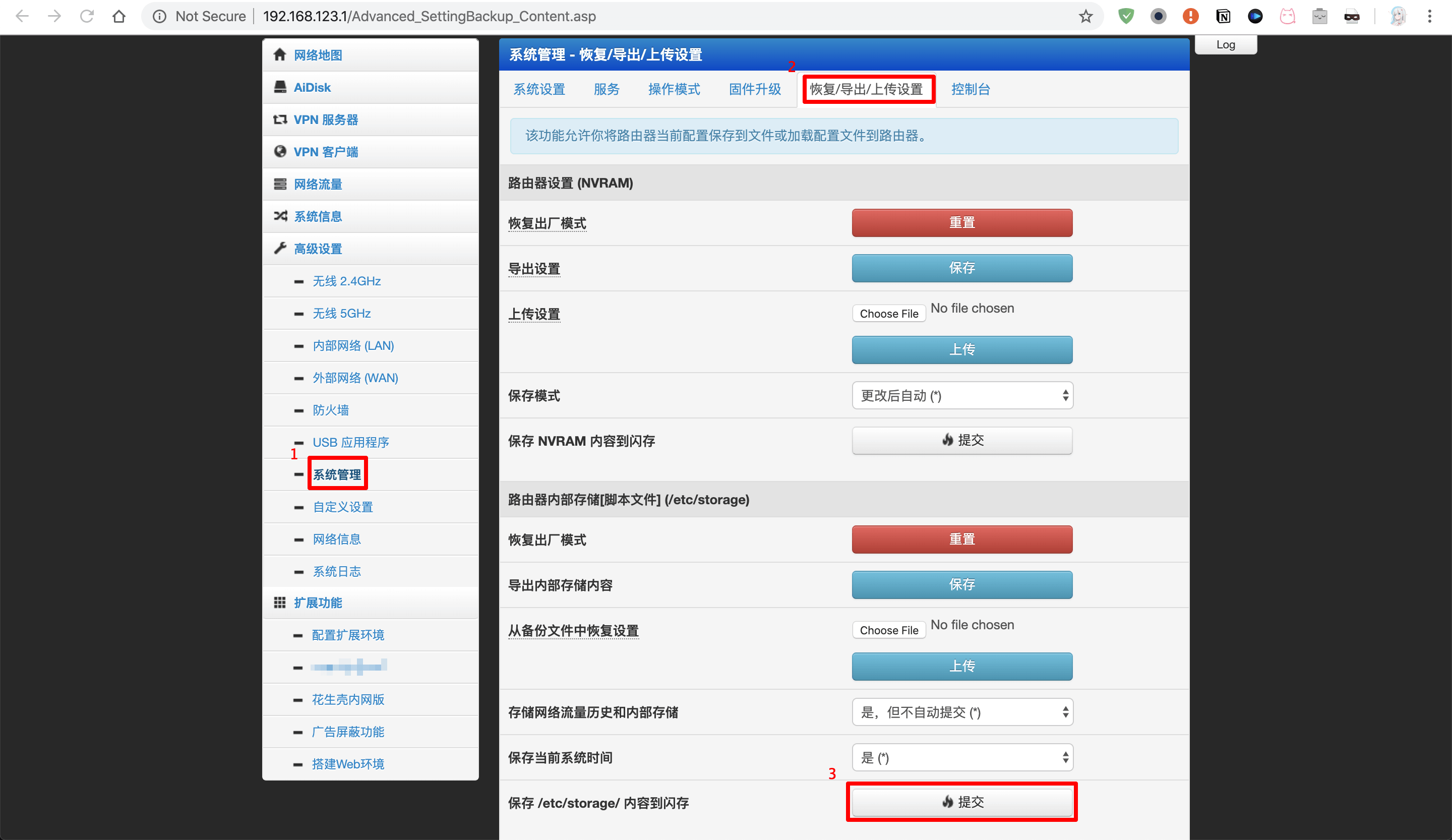Open the 控制台 tab
Viewport: 1452px width, 840px height.
tap(971, 89)
